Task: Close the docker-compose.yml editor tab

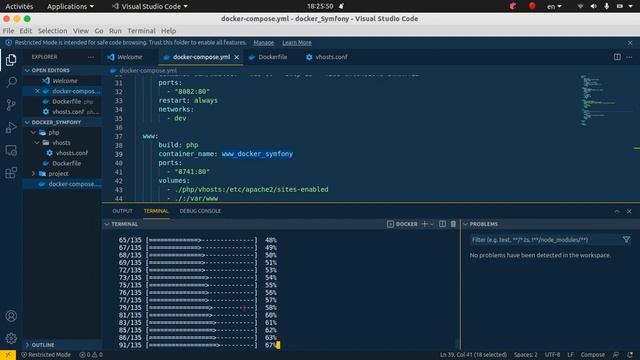Action: [237, 57]
